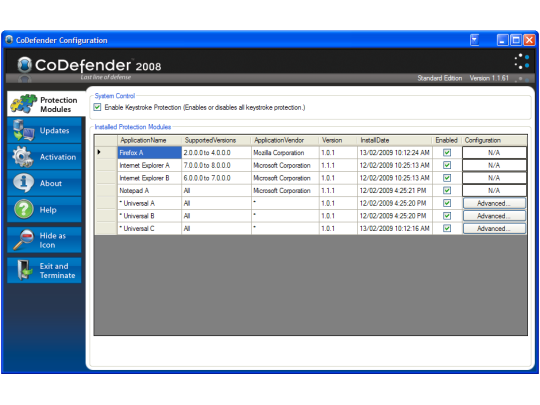Click Advanced button for Universal B
This screenshot has height=405, width=540.
pyautogui.click(x=494, y=216)
